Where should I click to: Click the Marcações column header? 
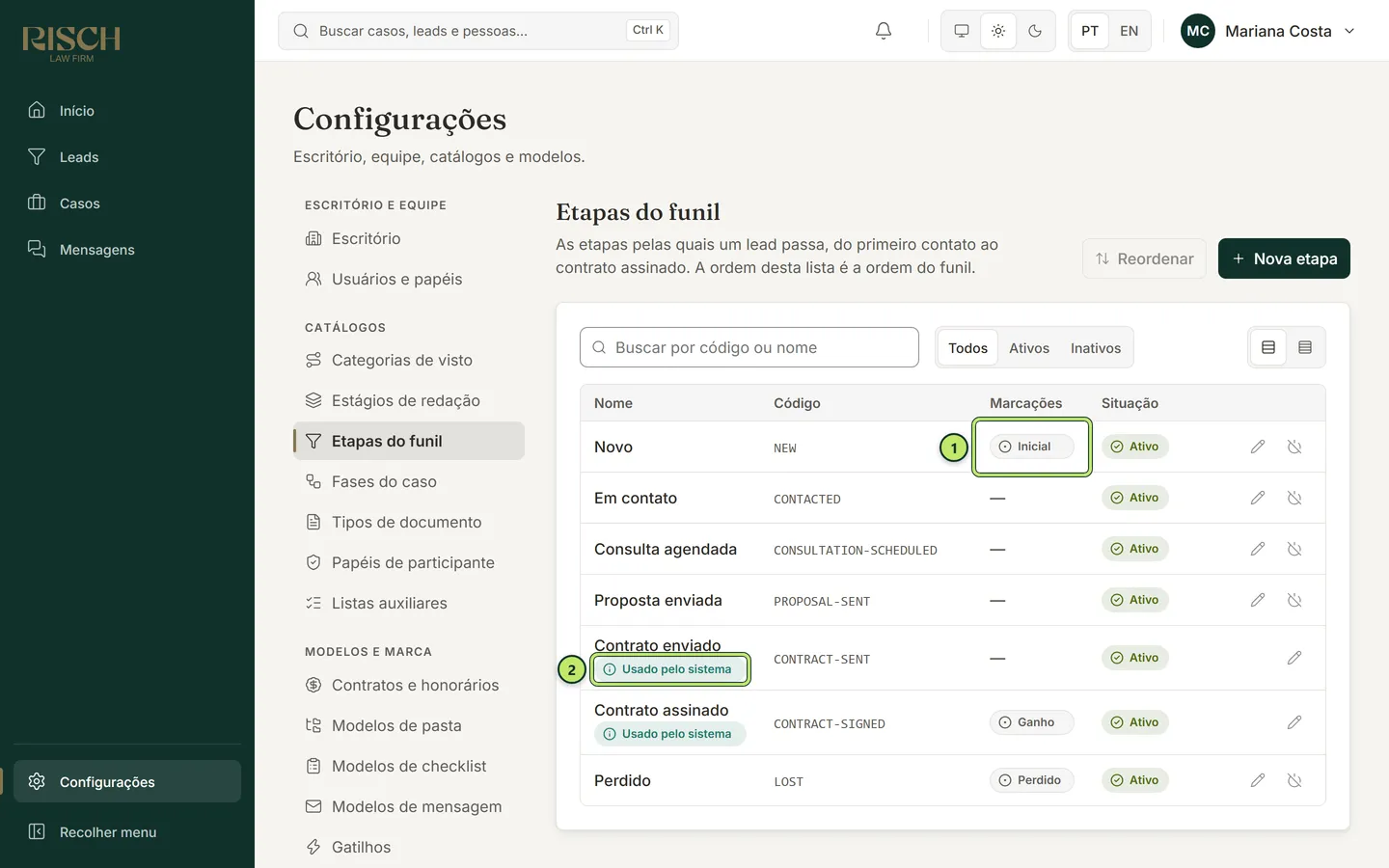point(1025,403)
